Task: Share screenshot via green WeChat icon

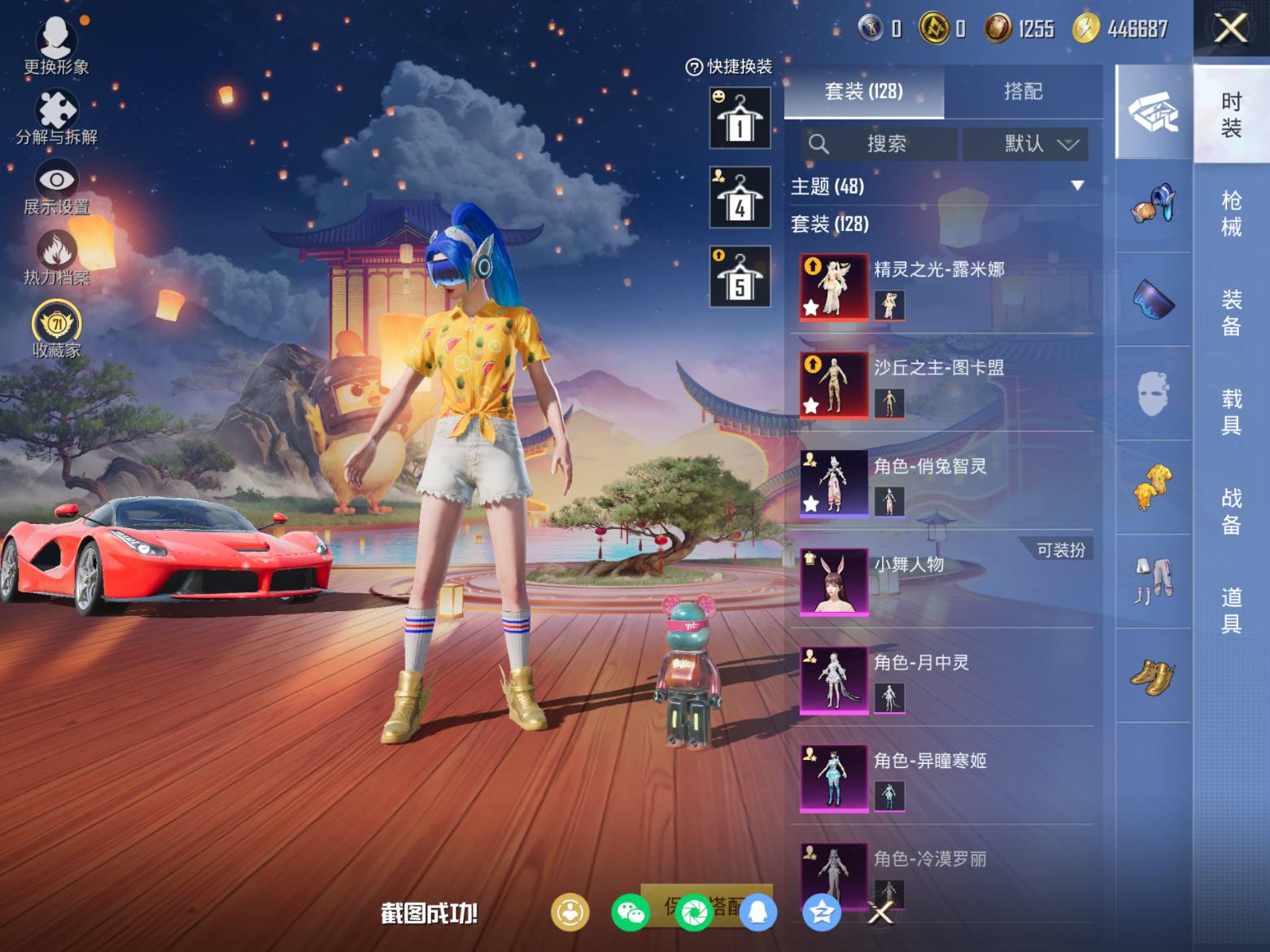Action: tap(630, 912)
